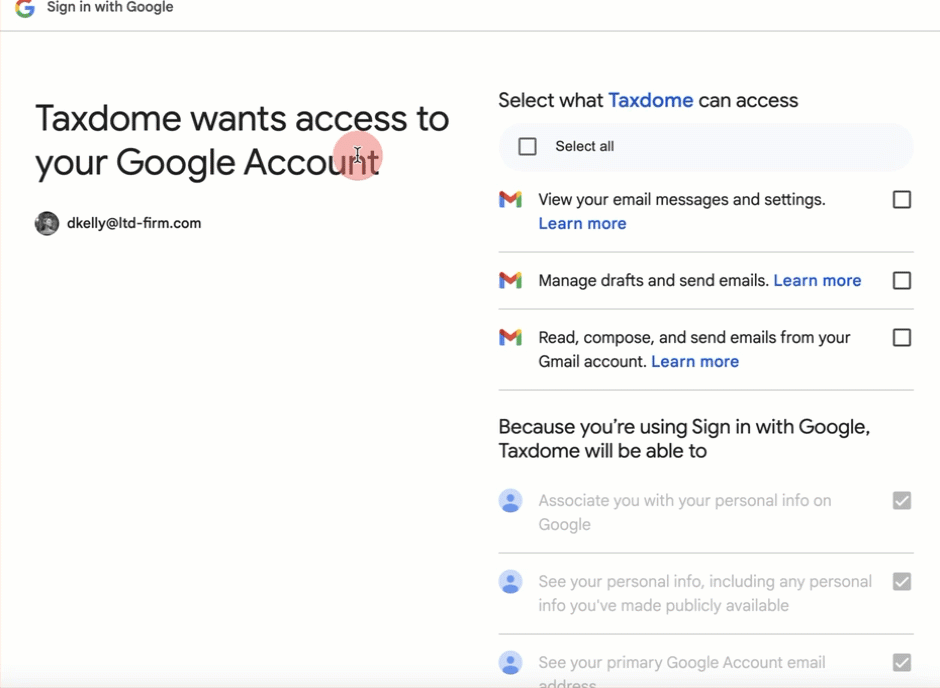The height and width of the screenshot is (688, 940).
Task: Click Gmail icon beside View email messages
Action: pyautogui.click(x=510, y=200)
